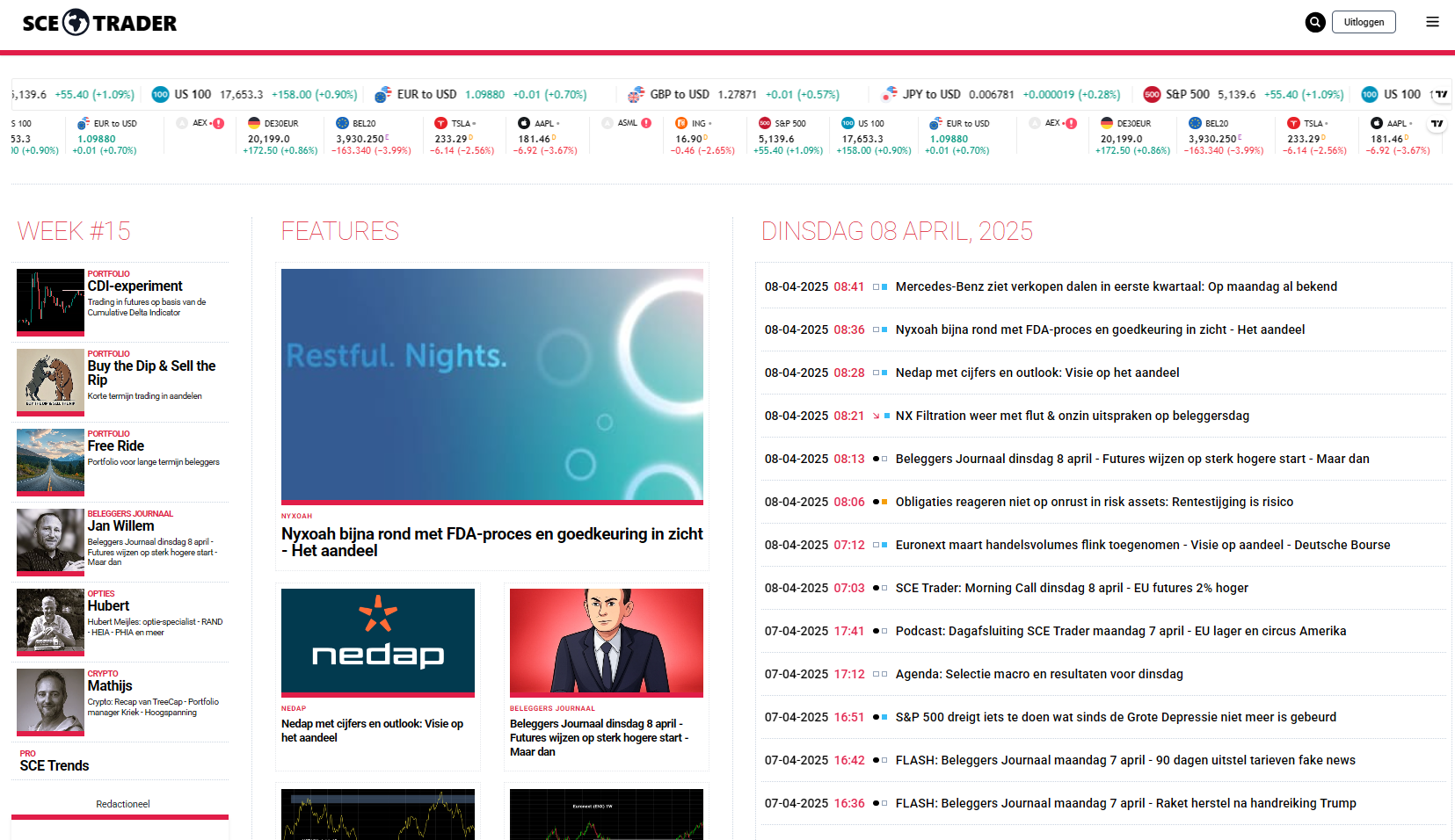This screenshot has width=1455, height=840.
Task: Open the Free Ride portfolio title
Action: [116, 446]
